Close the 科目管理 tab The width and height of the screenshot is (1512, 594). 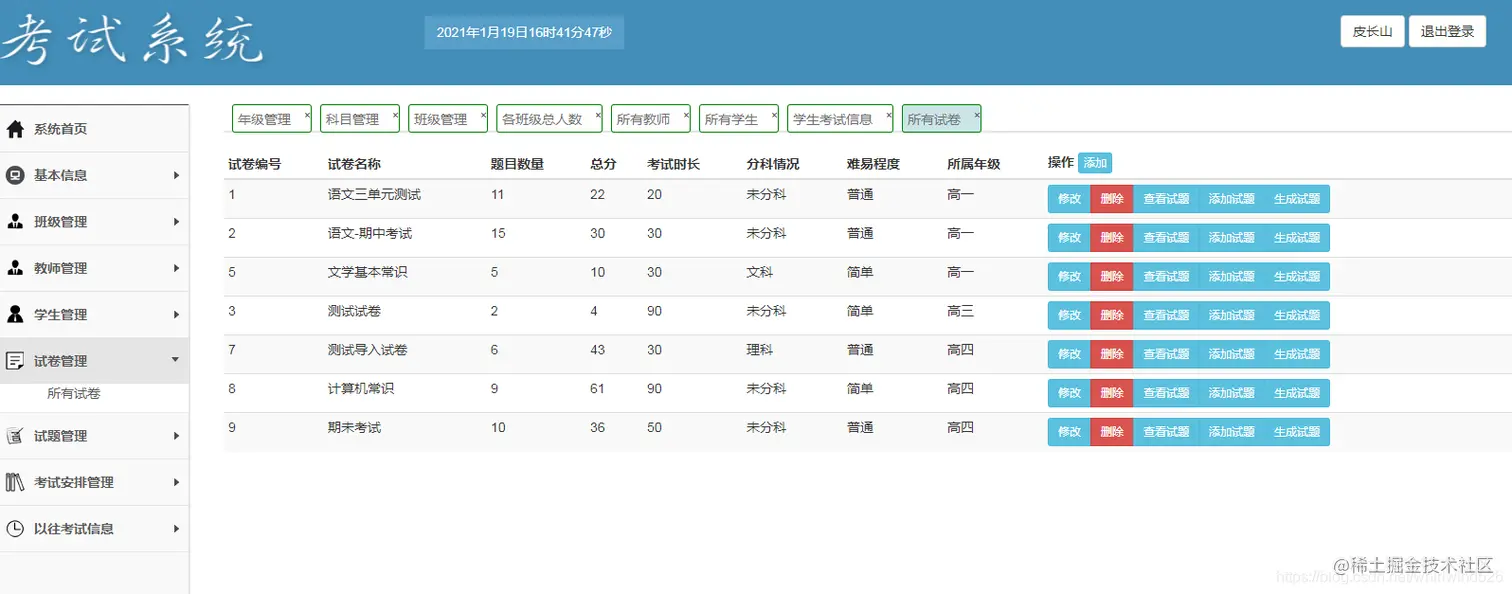(x=395, y=115)
